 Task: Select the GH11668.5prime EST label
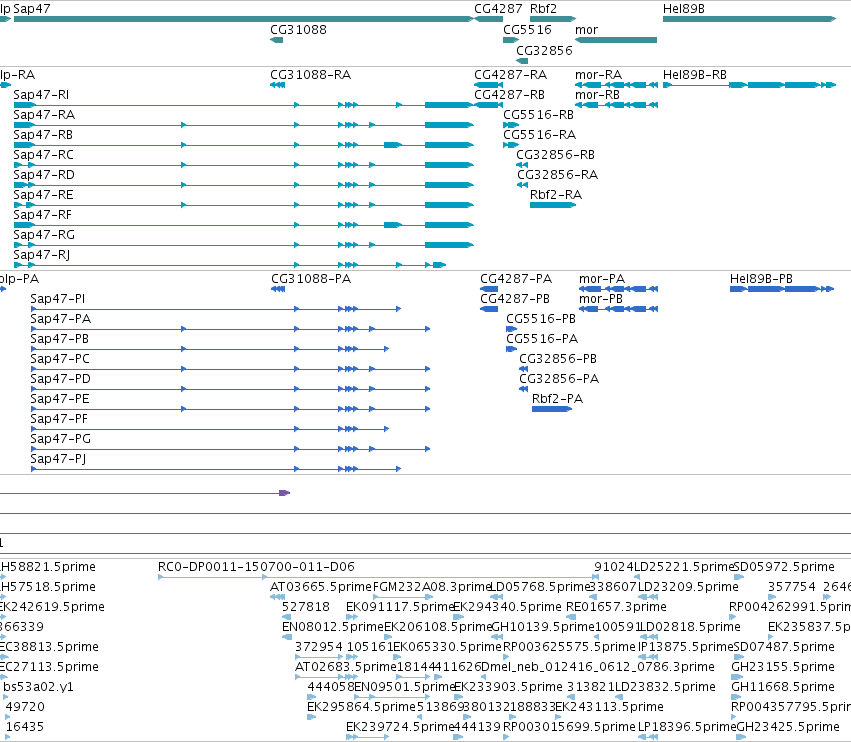pyautogui.click(x=783, y=687)
